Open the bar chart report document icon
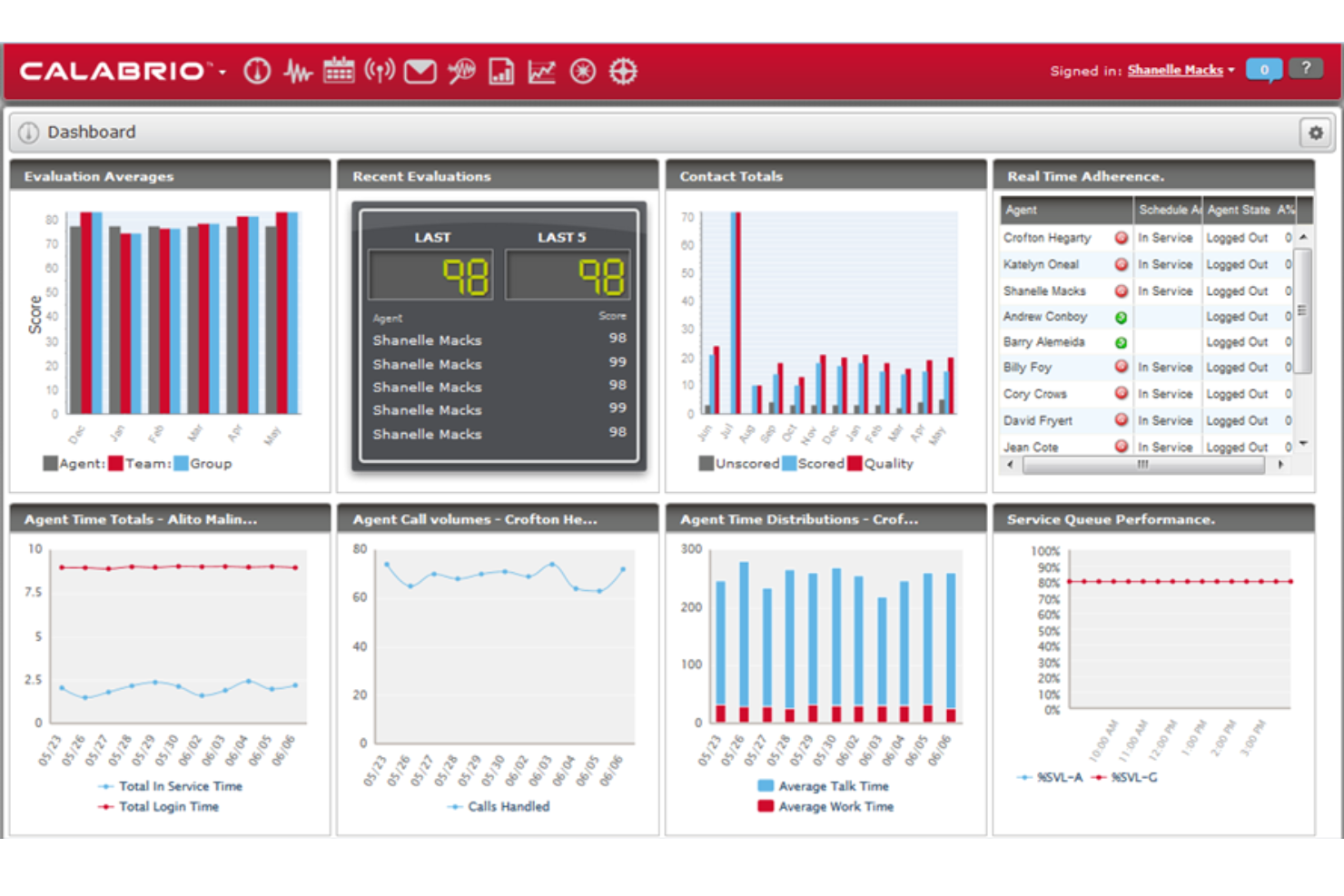The width and height of the screenshot is (1344, 896). pos(501,71)
